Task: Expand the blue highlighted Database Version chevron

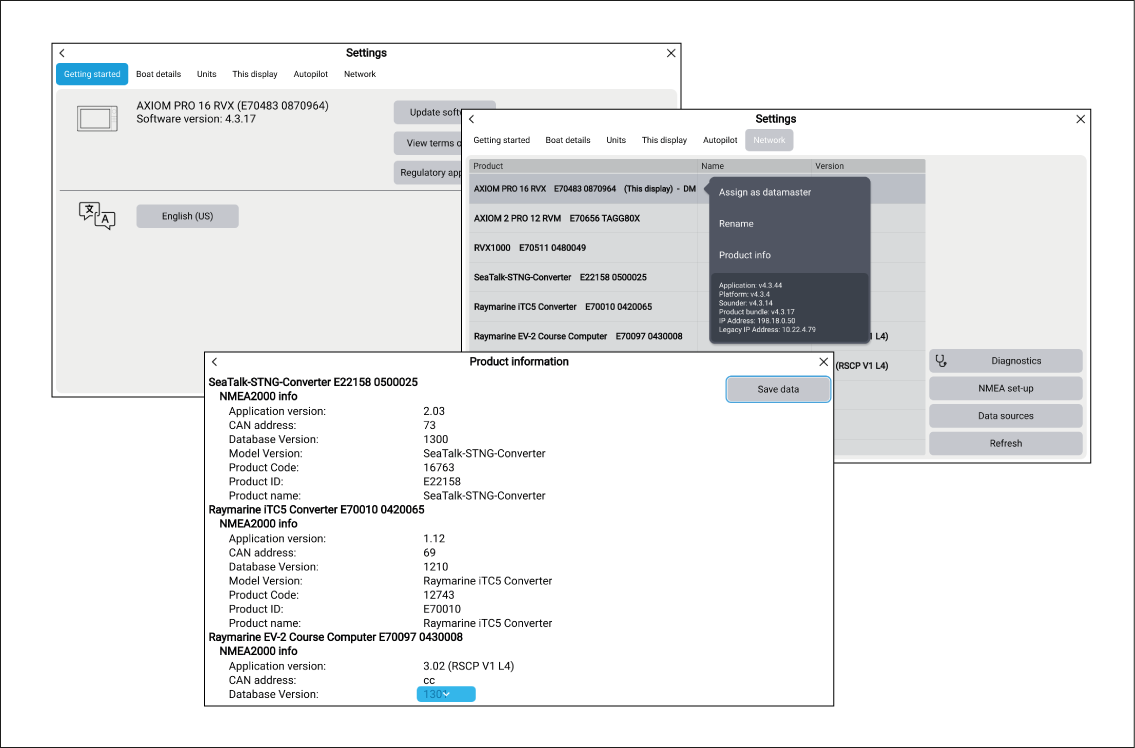Action: point(446,694)
